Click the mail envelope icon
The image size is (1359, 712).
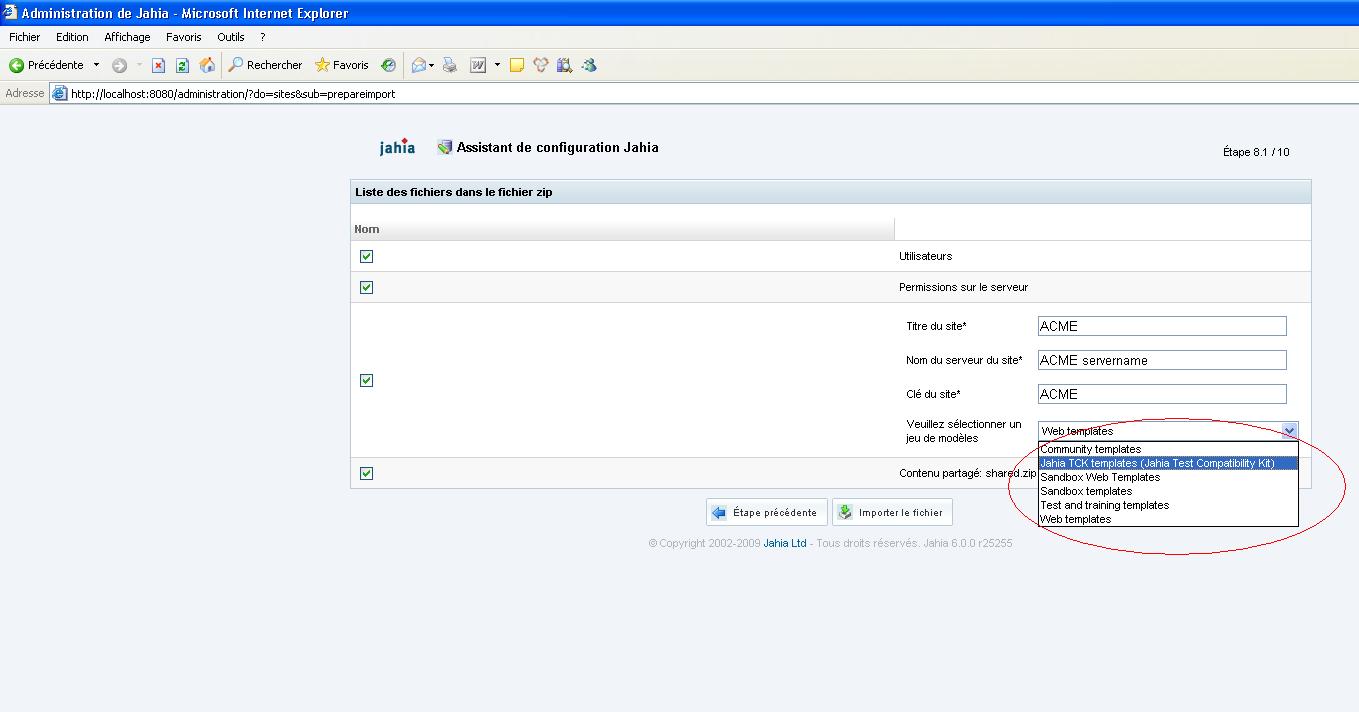click(419, 65)
